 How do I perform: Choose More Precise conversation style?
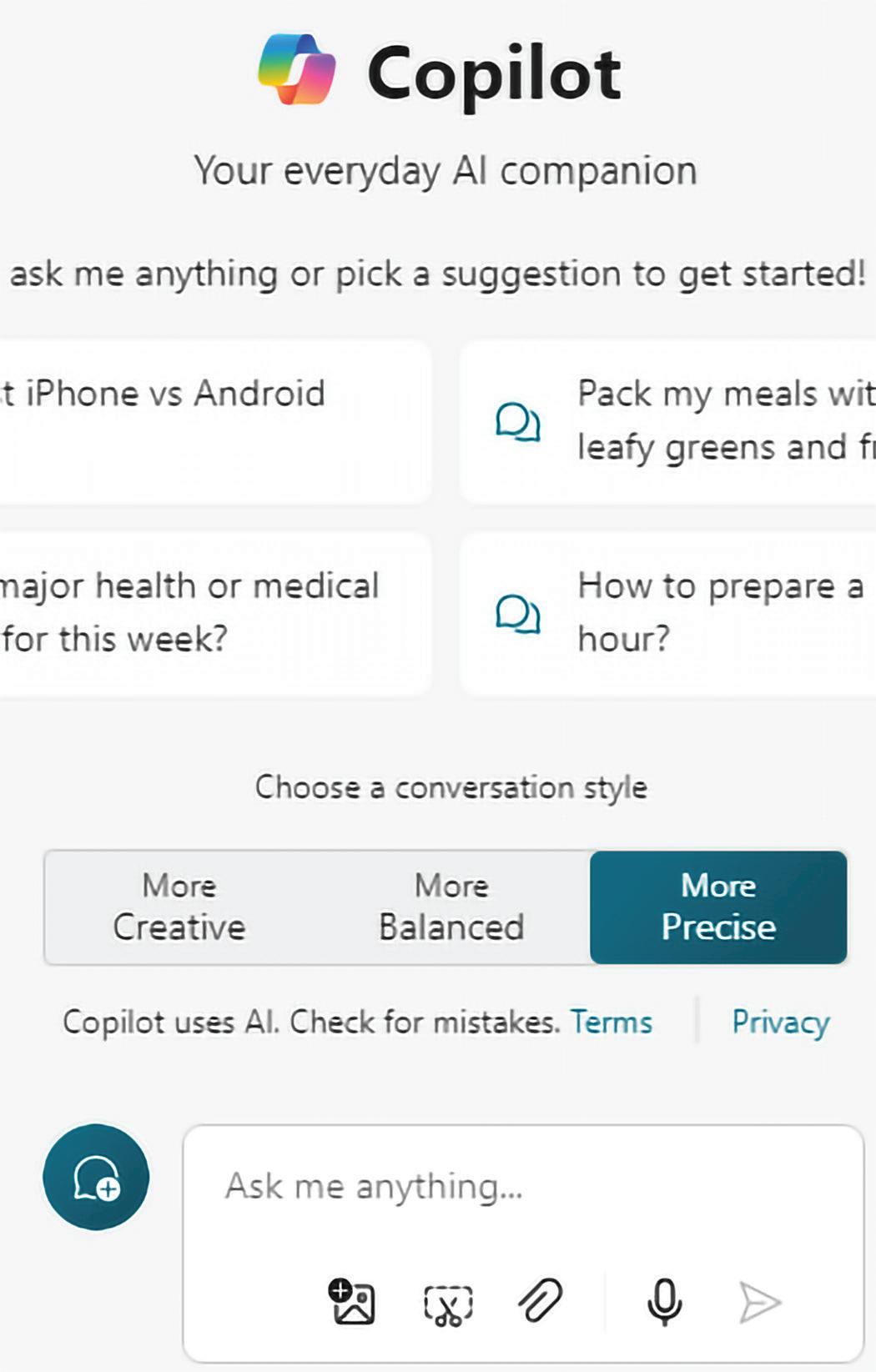coord(718,907)
